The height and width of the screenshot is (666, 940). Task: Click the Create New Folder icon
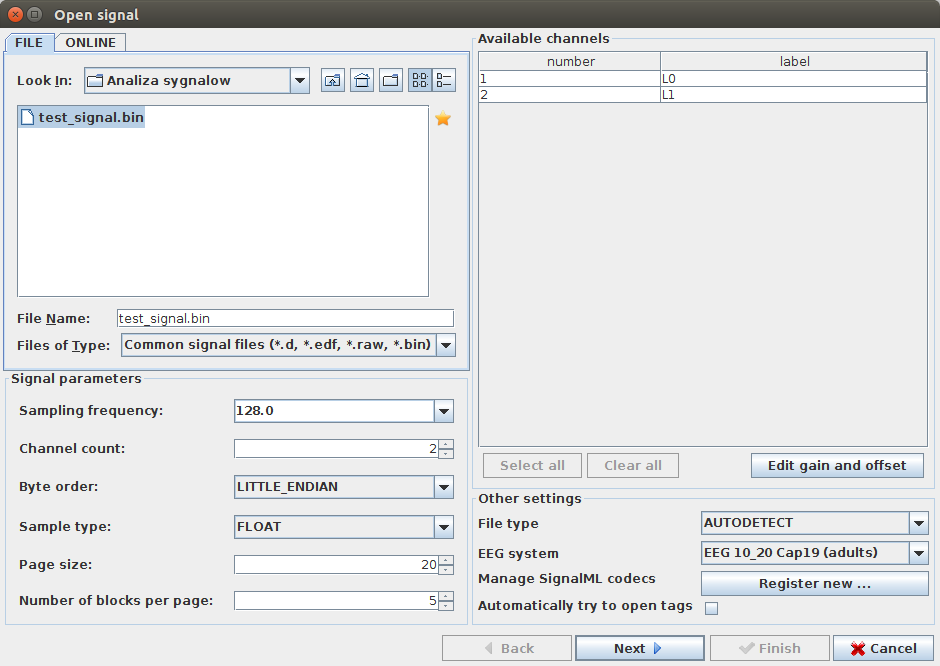pyautogui.click(x=391, y=81)
